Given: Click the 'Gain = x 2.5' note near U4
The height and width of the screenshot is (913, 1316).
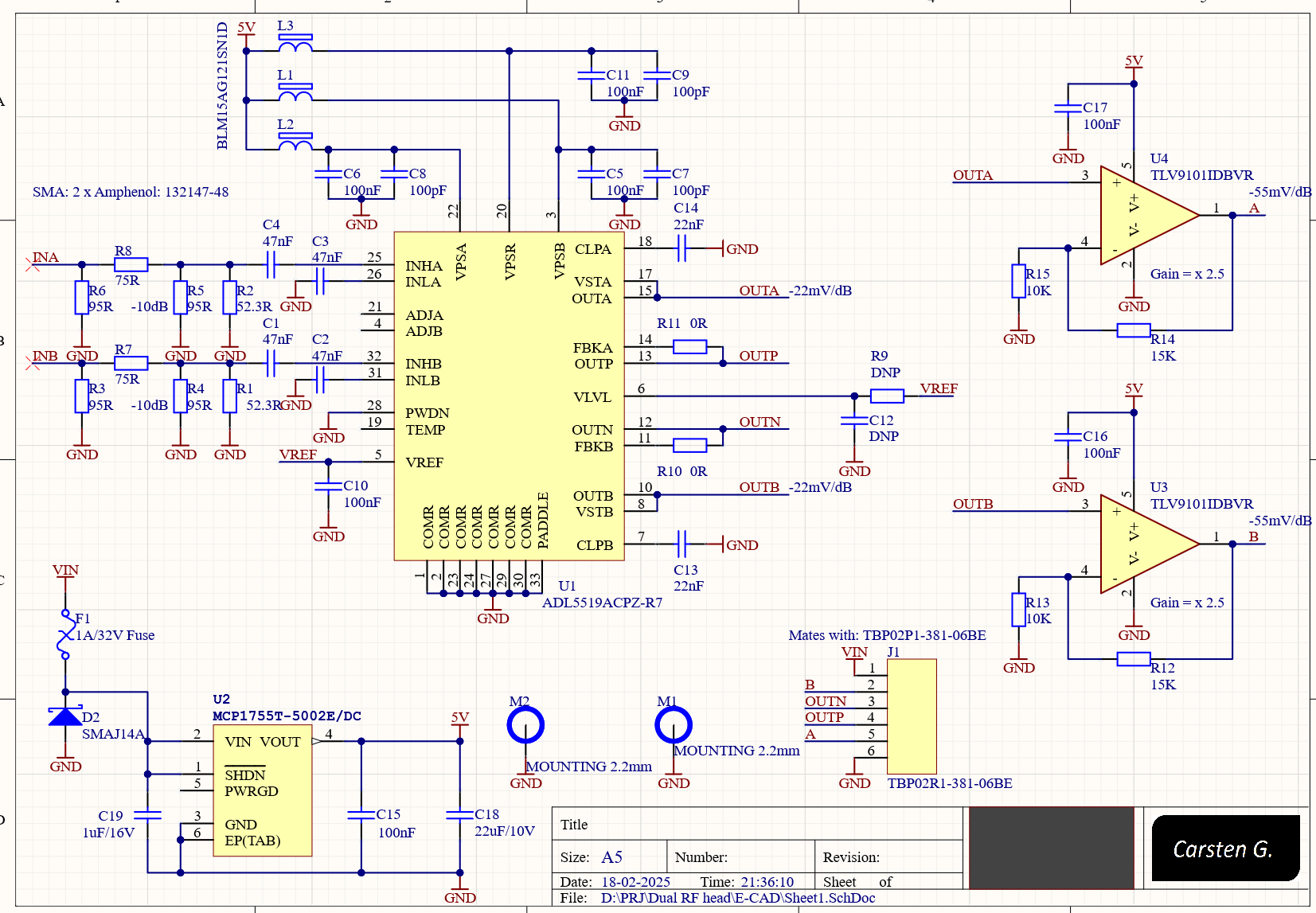Looking at the screenshot, I should 1187,274.
